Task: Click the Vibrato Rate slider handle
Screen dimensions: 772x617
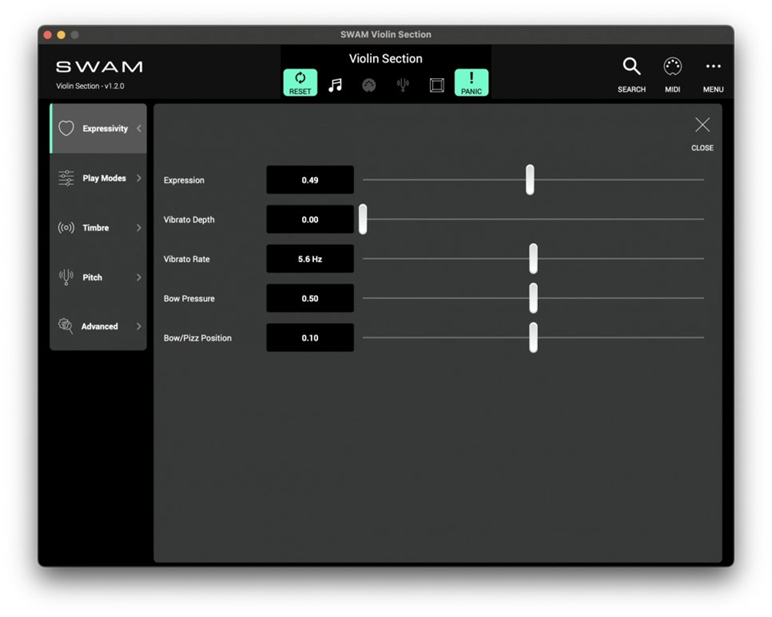Action: [x=533, y=259]
